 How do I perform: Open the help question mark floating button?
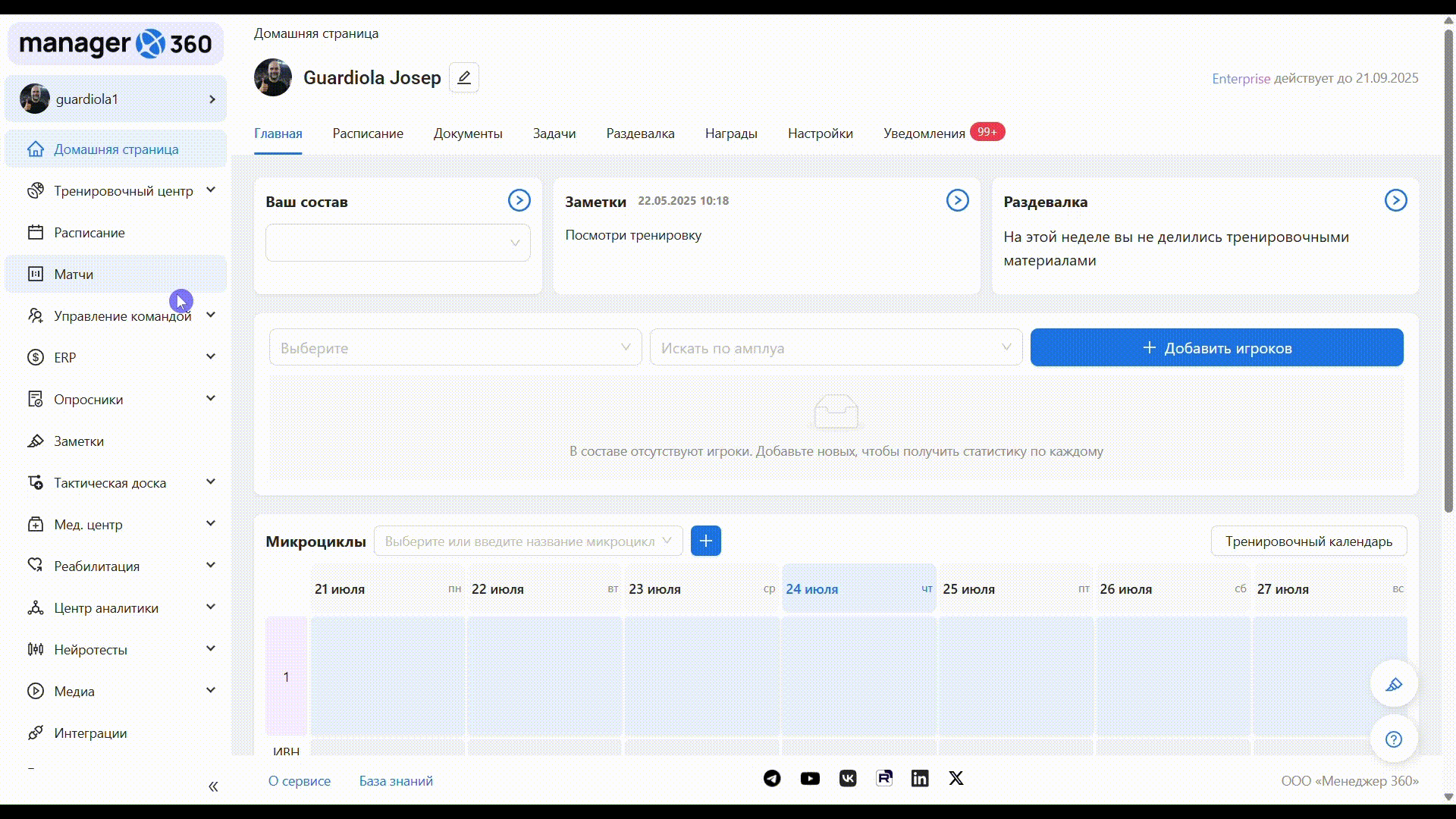point(1394,739)
